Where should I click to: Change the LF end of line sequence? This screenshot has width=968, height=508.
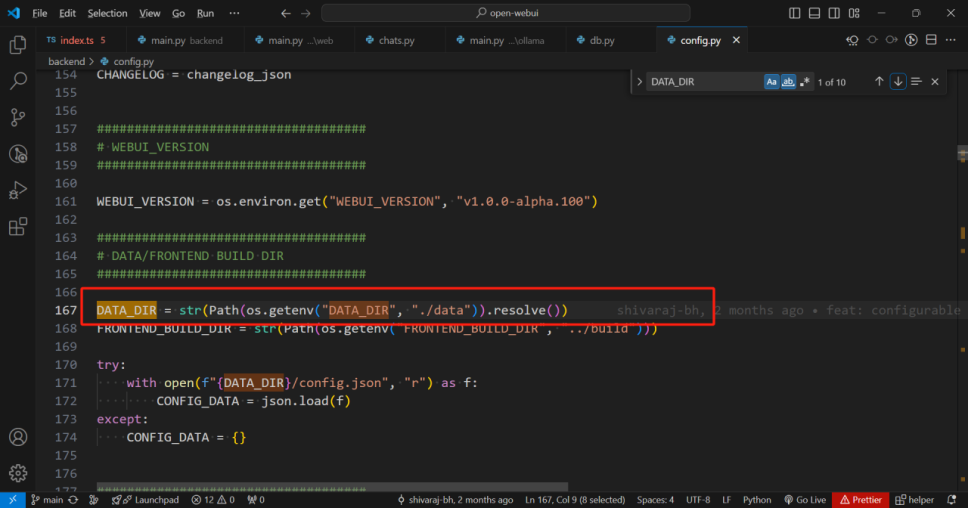click(x=727, y=500)
